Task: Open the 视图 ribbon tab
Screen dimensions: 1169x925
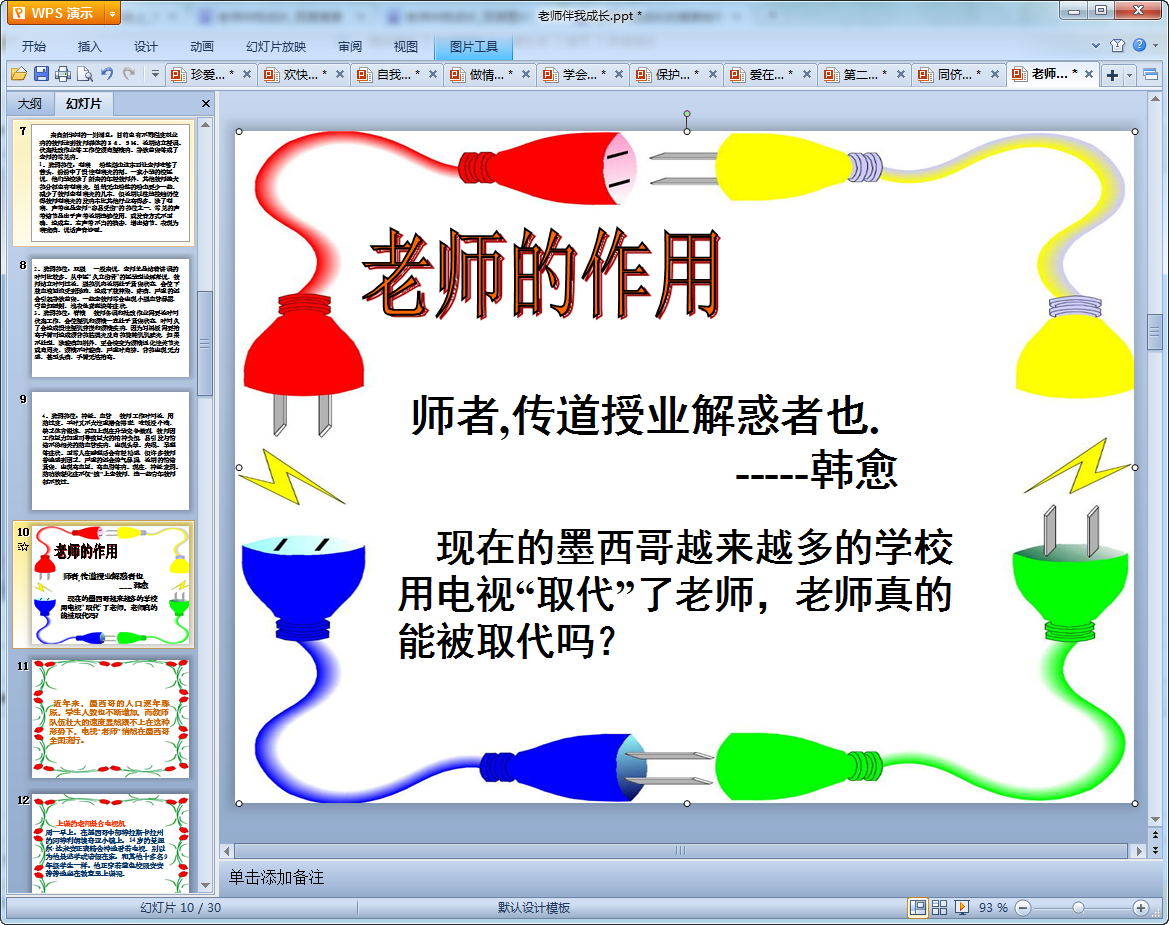Action: pos(406,46)
